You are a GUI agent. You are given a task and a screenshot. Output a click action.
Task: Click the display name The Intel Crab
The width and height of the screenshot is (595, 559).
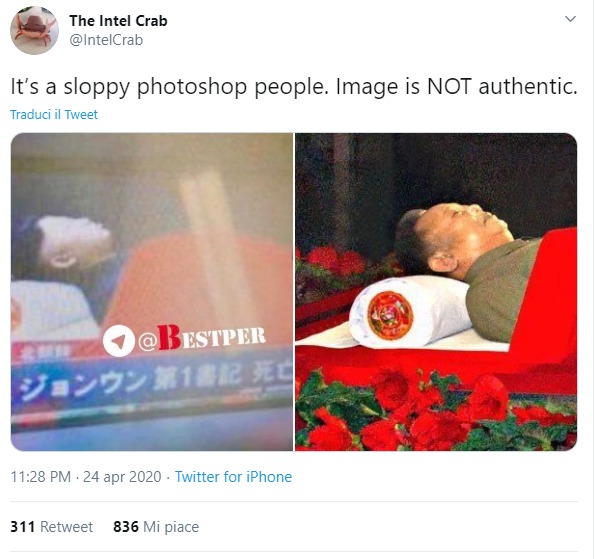[118, 21]
